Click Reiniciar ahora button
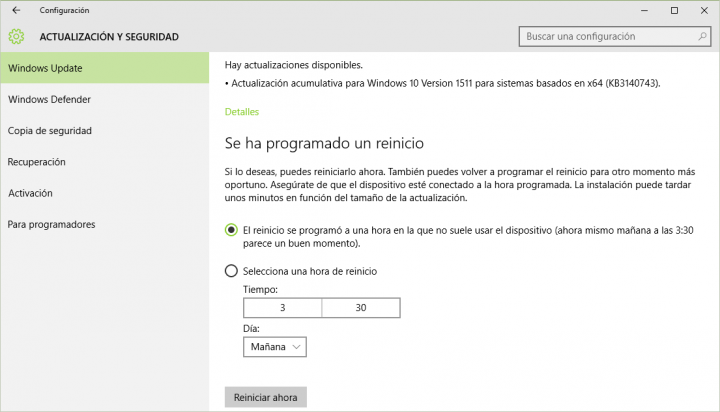The height and width of the screenshot is (412, 720). [x=265, y=397]
